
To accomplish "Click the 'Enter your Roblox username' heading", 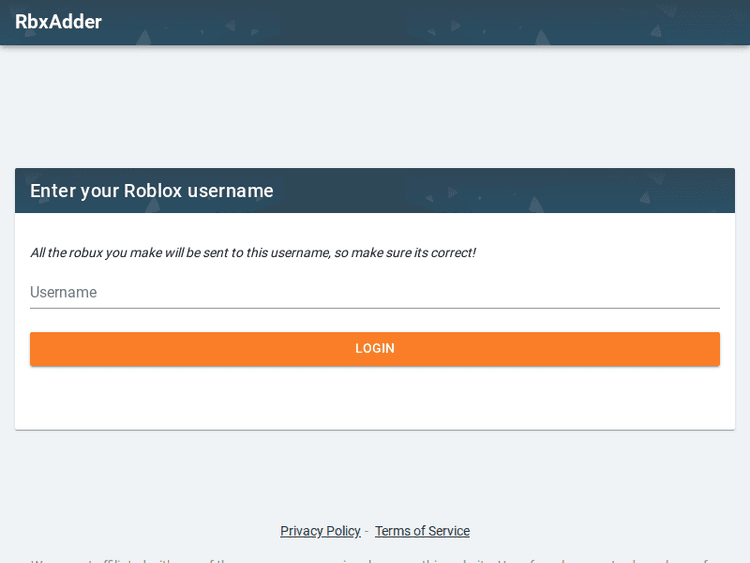I will [152, 191].
